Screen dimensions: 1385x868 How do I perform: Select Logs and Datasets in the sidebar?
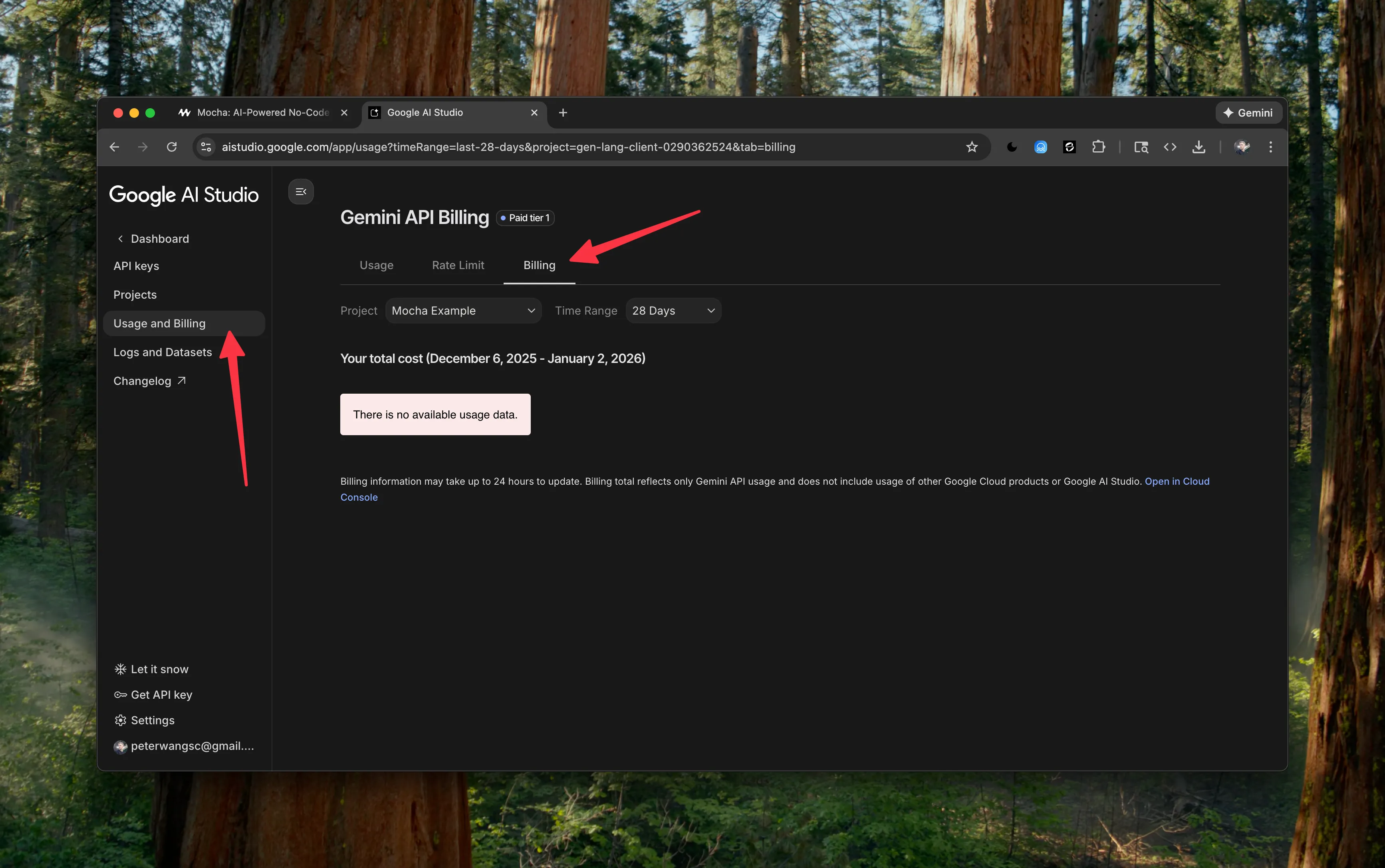[x=163, y=351]
